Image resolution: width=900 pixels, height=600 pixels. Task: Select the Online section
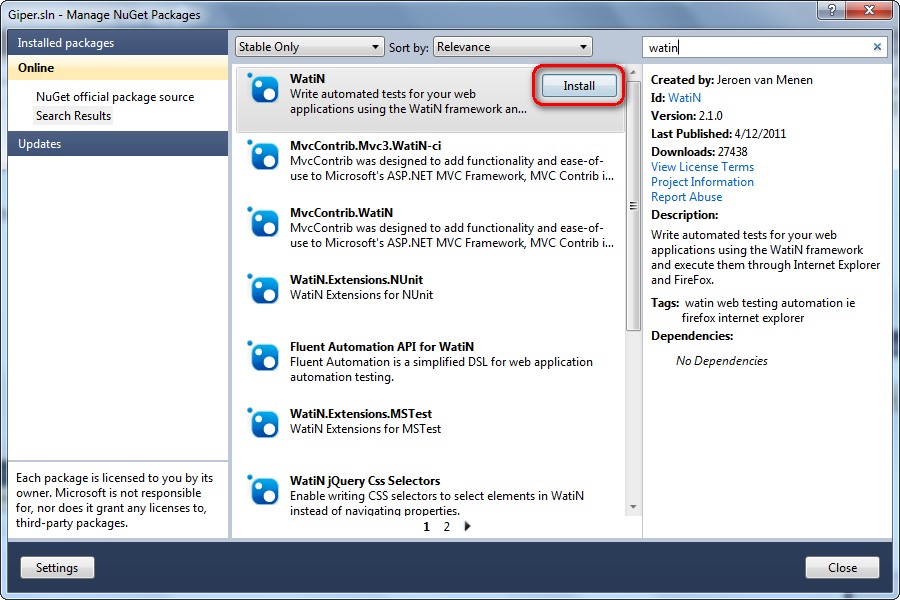118,68
